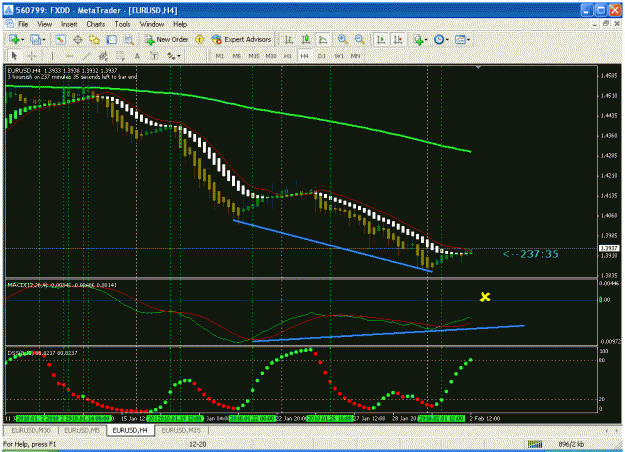Open the Strategy Tester
The width and height of the screenshot is (625, 452).
coord(128,39)
